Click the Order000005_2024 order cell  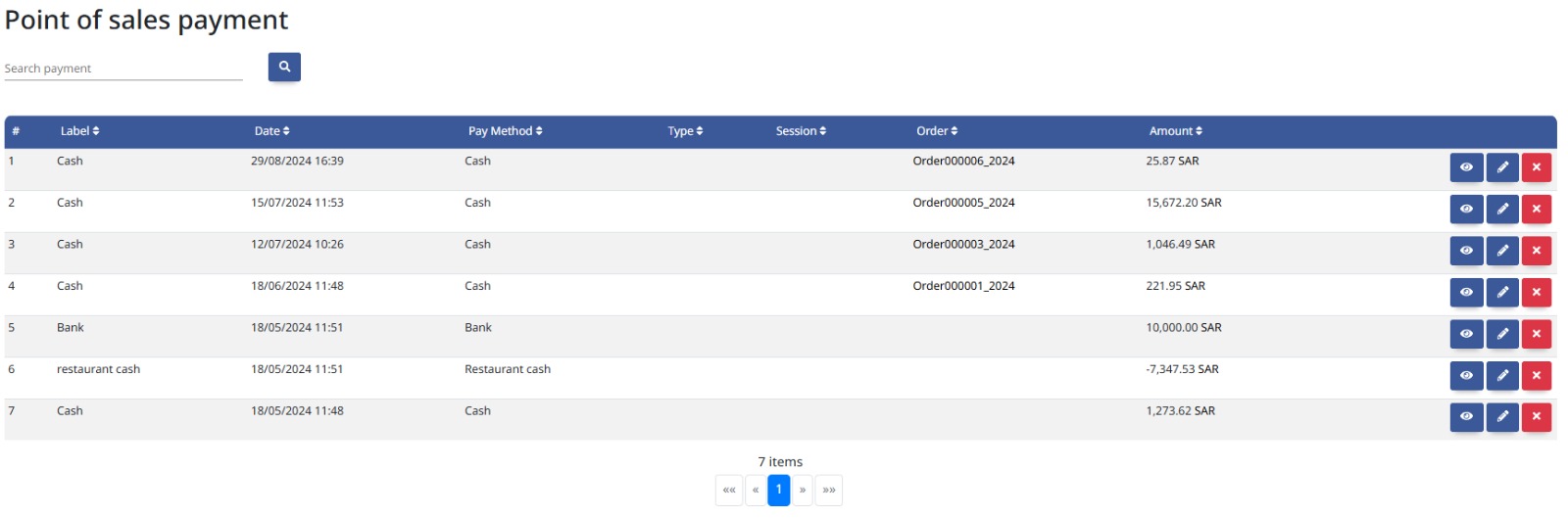[963, 203]
